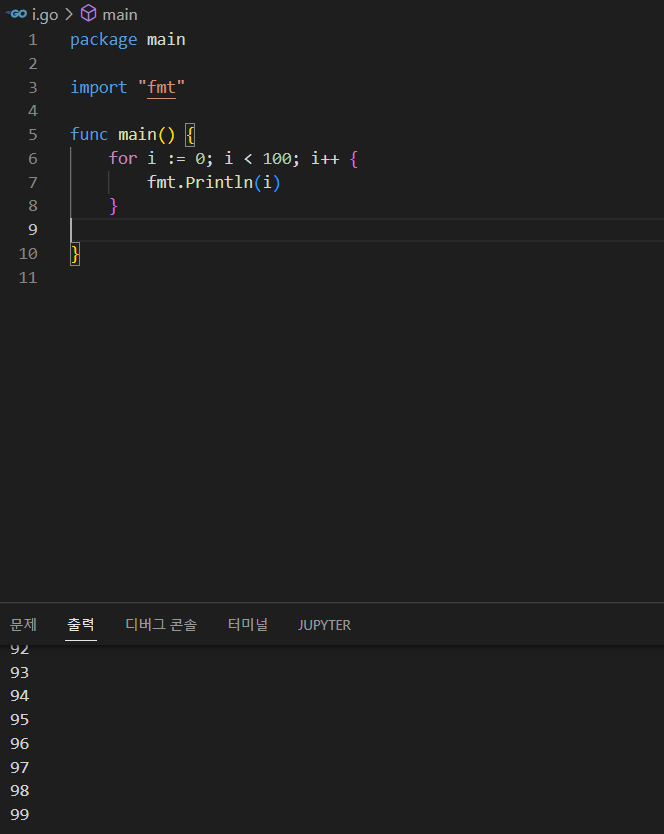The image size is (664, 834).
Task: Click output value 98
Action: (20, 791)
